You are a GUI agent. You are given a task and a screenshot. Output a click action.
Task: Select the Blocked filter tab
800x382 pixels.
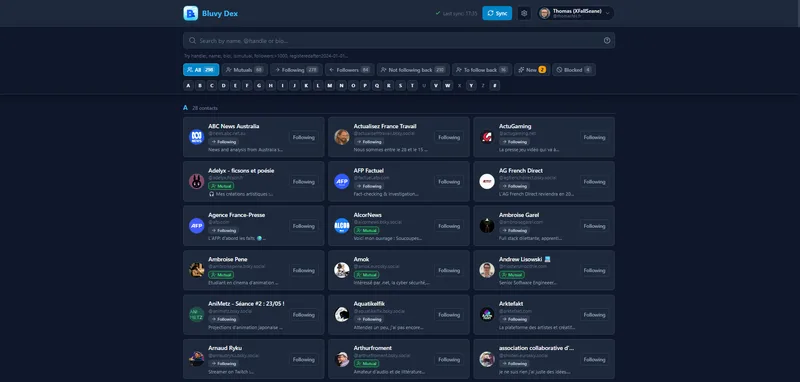[x=574, y=70]
